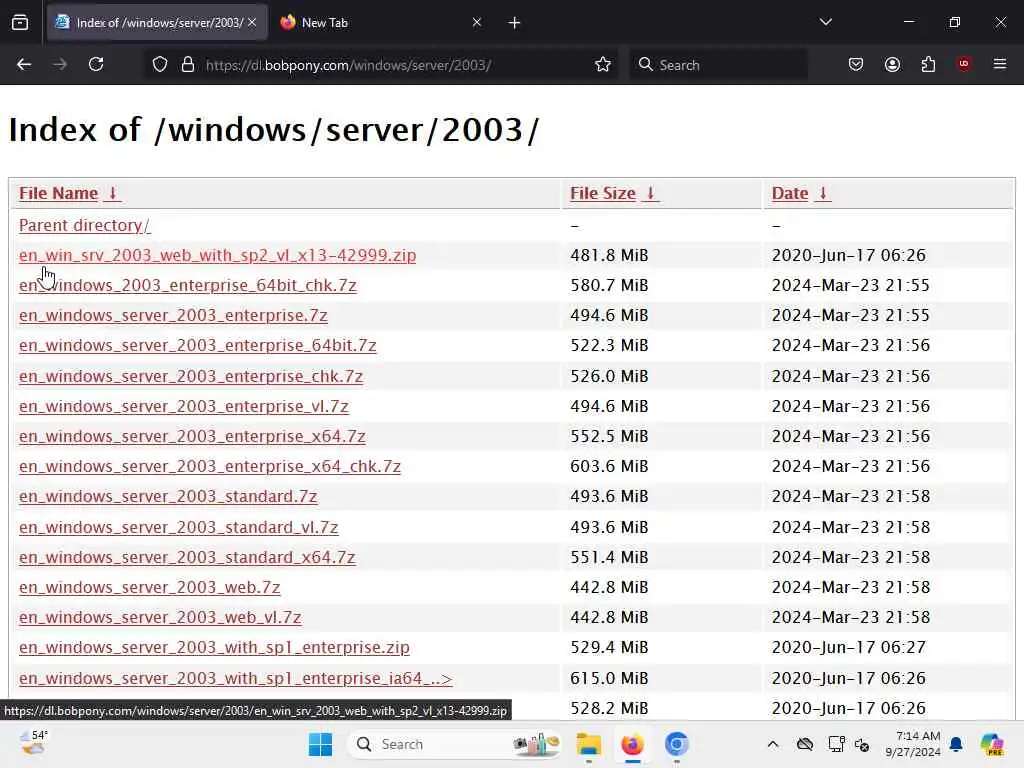Open Firefox icon in taskbar
The image size is (1024, 768).
click(x=632, y=744)
